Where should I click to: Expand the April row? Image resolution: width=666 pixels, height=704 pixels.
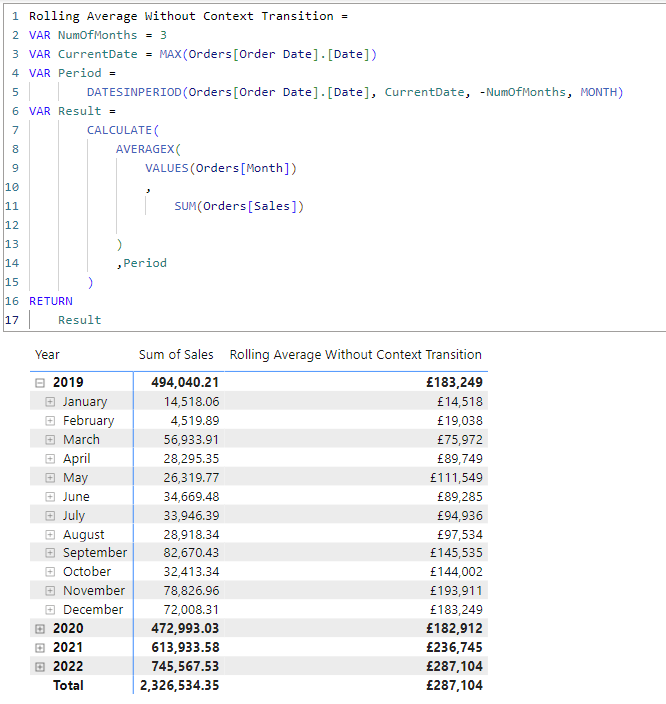coord(50,459)
